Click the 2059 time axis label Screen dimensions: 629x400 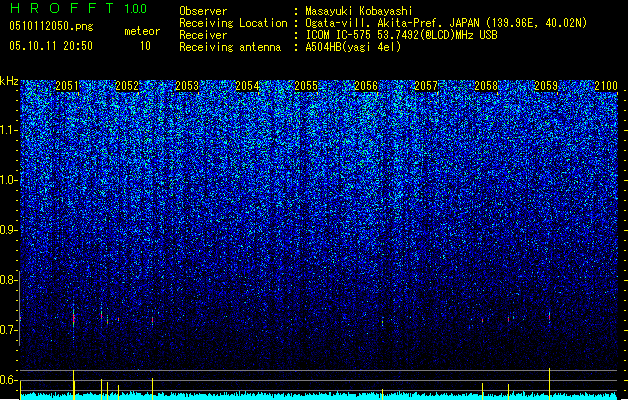pyautogui.click(x=546, y=86)
